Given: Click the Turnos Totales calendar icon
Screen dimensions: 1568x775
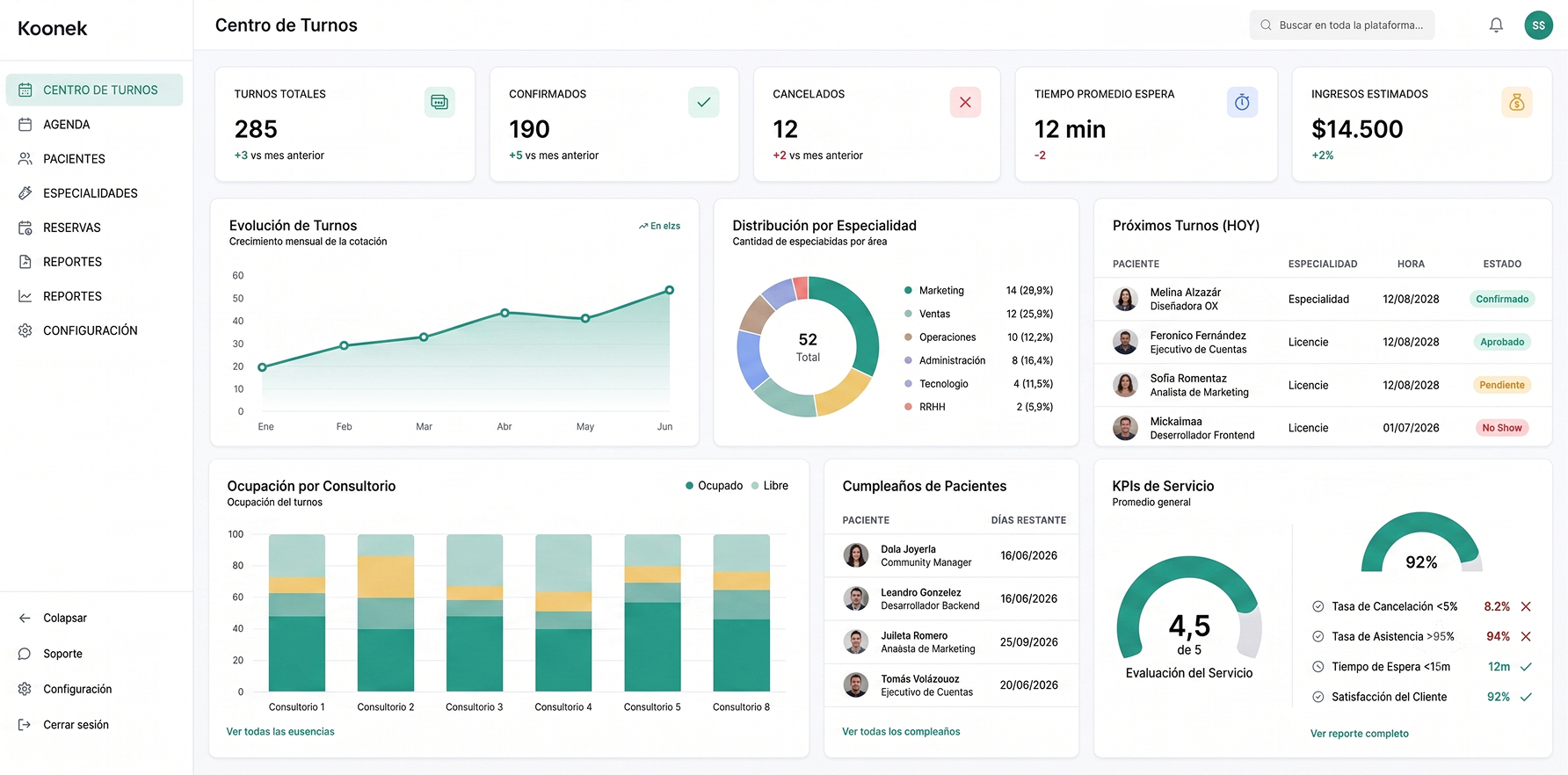Looking at the screenshot, I should [x=439, y=103].
